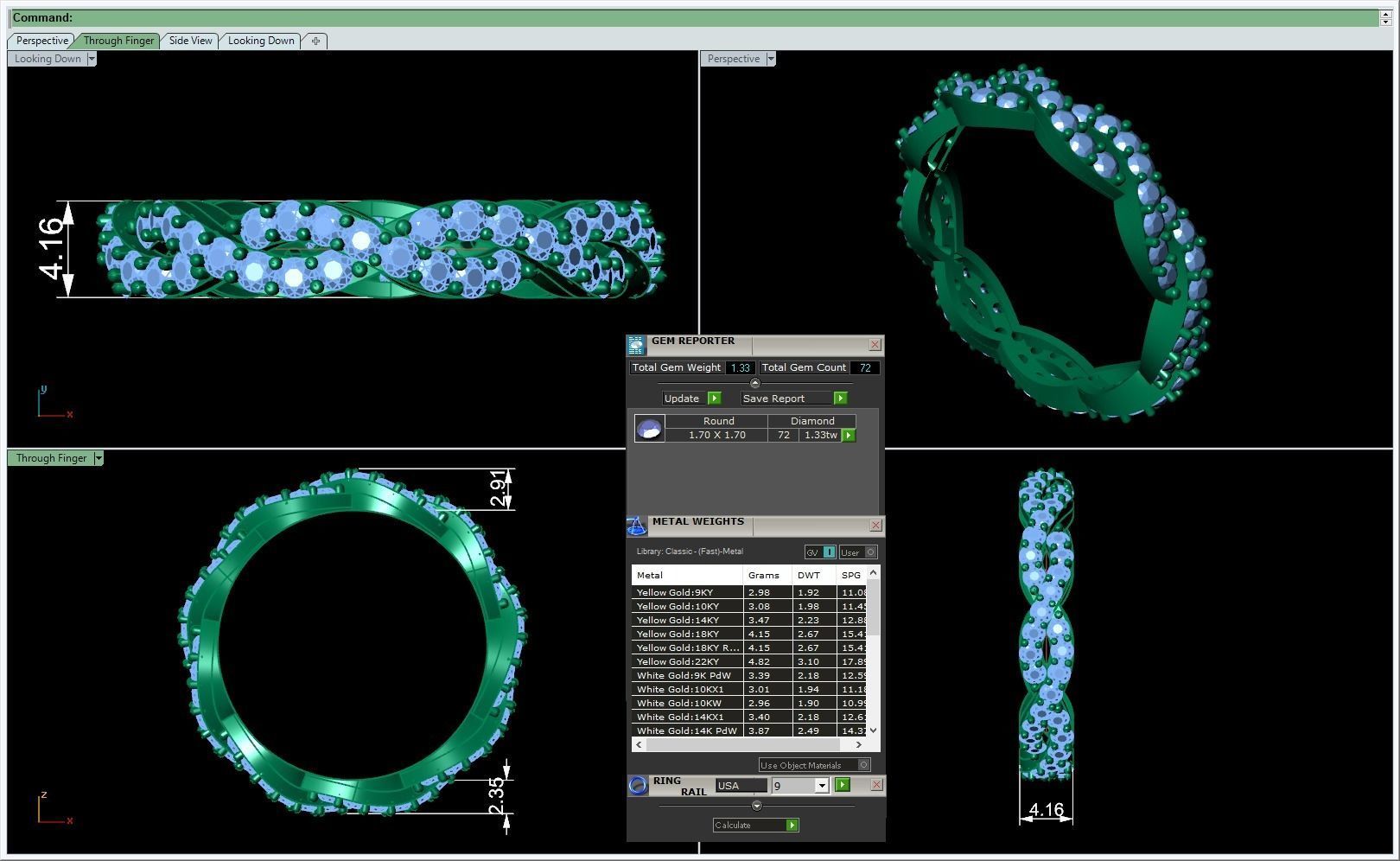Screen dimensions: 1400x861
Task: Click the Calculate button label
Action: point(733,825)
